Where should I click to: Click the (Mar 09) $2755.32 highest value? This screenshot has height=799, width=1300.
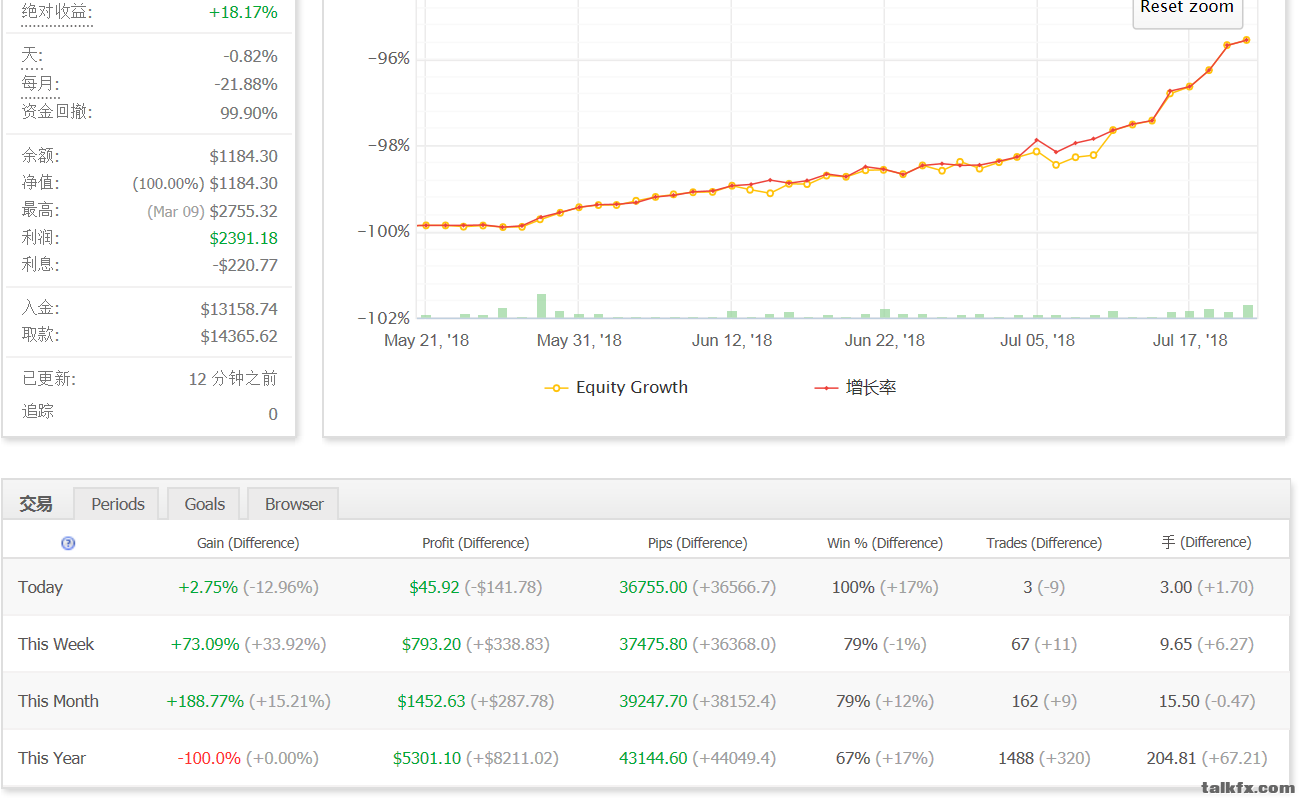coord(212,211)
